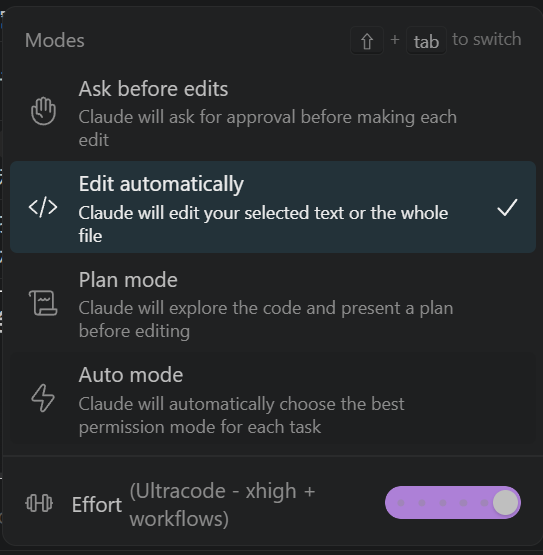Screen dimensions: 543x555
Task: Click the 'to switch' shortcut hint
Action: 486,39
